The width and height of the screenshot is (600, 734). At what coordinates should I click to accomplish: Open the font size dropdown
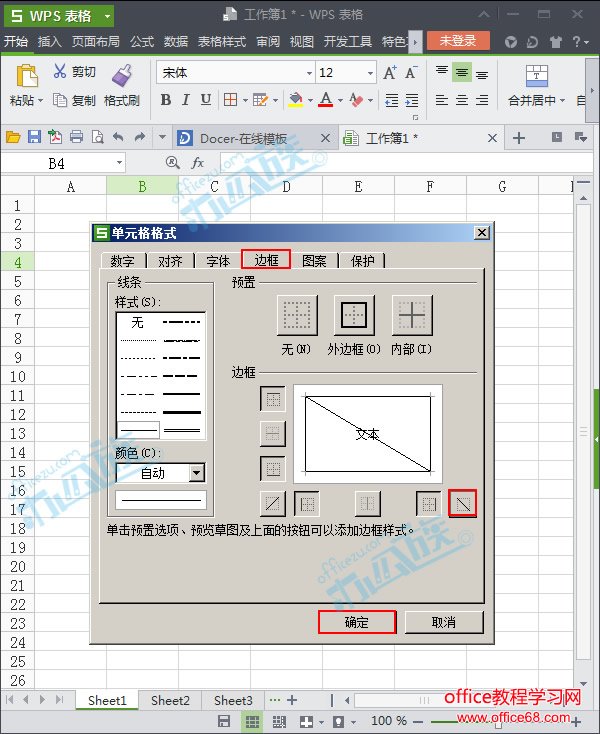point(370,73)
